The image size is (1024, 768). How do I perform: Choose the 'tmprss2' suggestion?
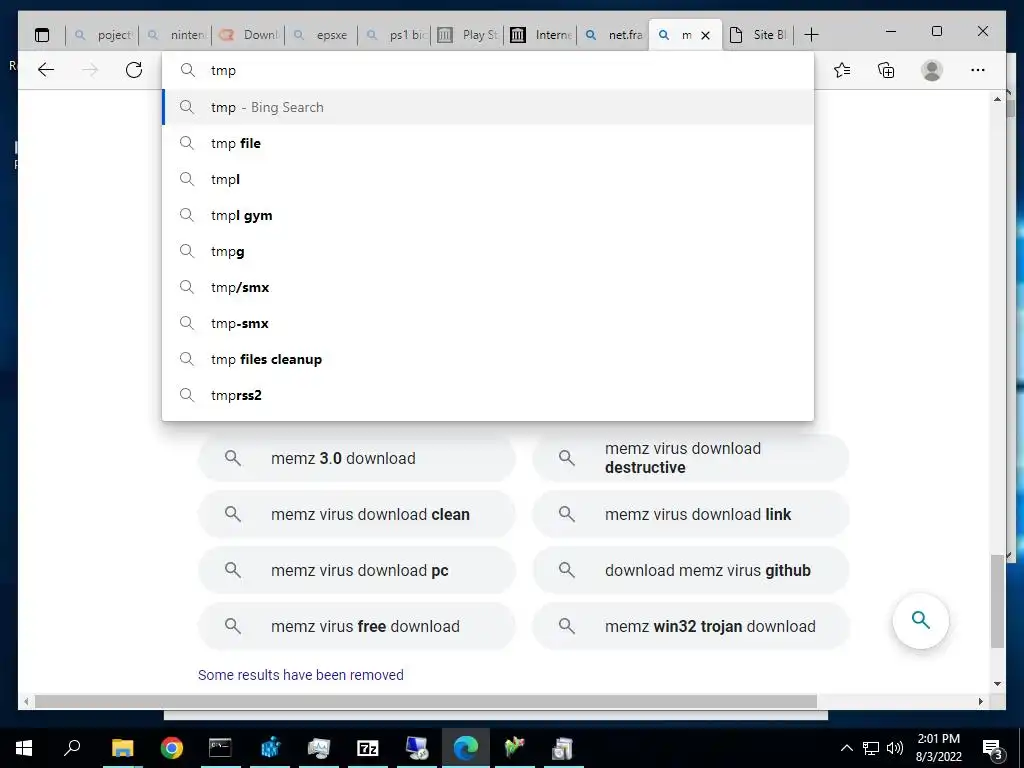click(x=488, y=395)
